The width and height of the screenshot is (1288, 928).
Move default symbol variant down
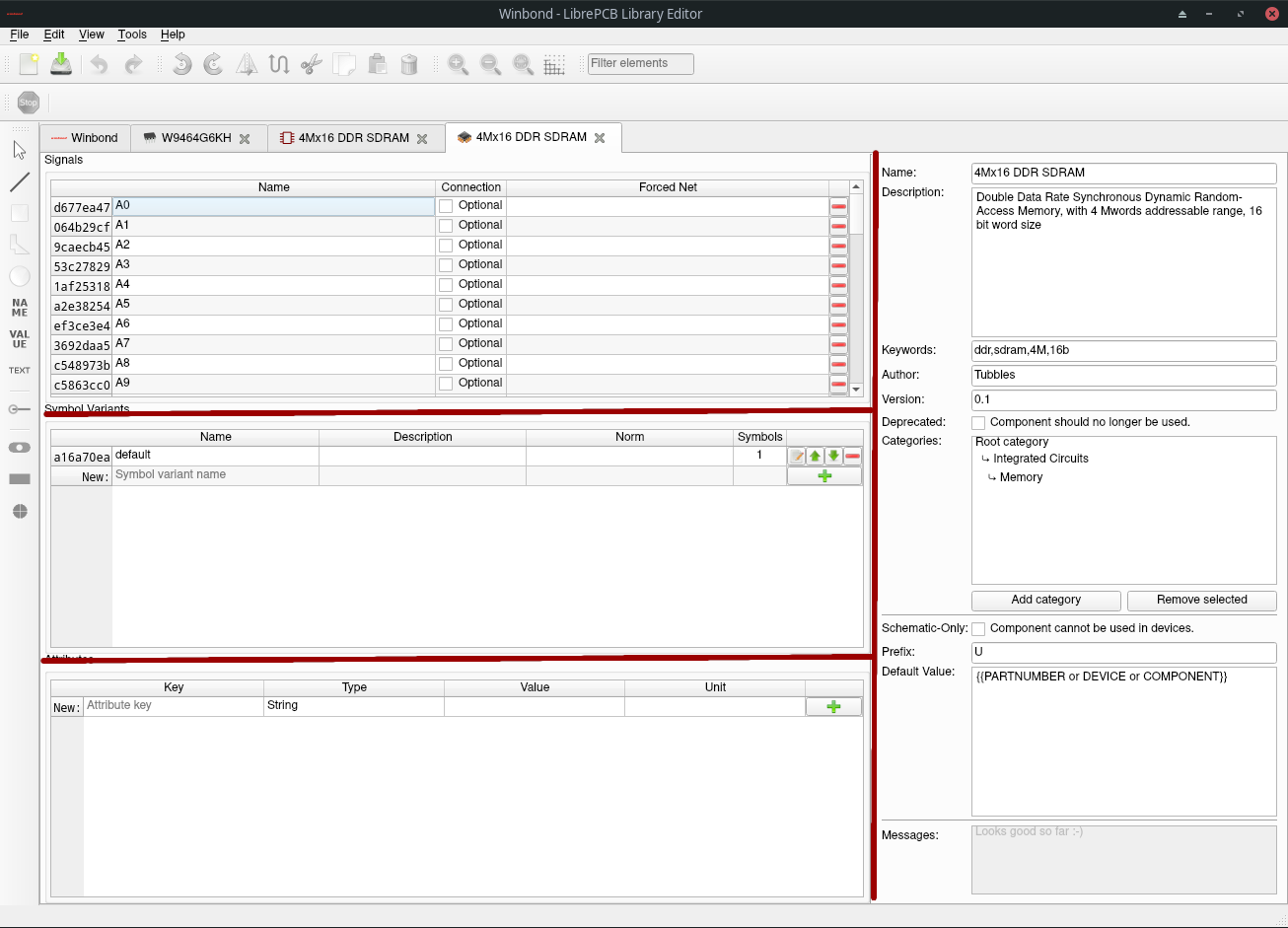[x=833, y=456]
